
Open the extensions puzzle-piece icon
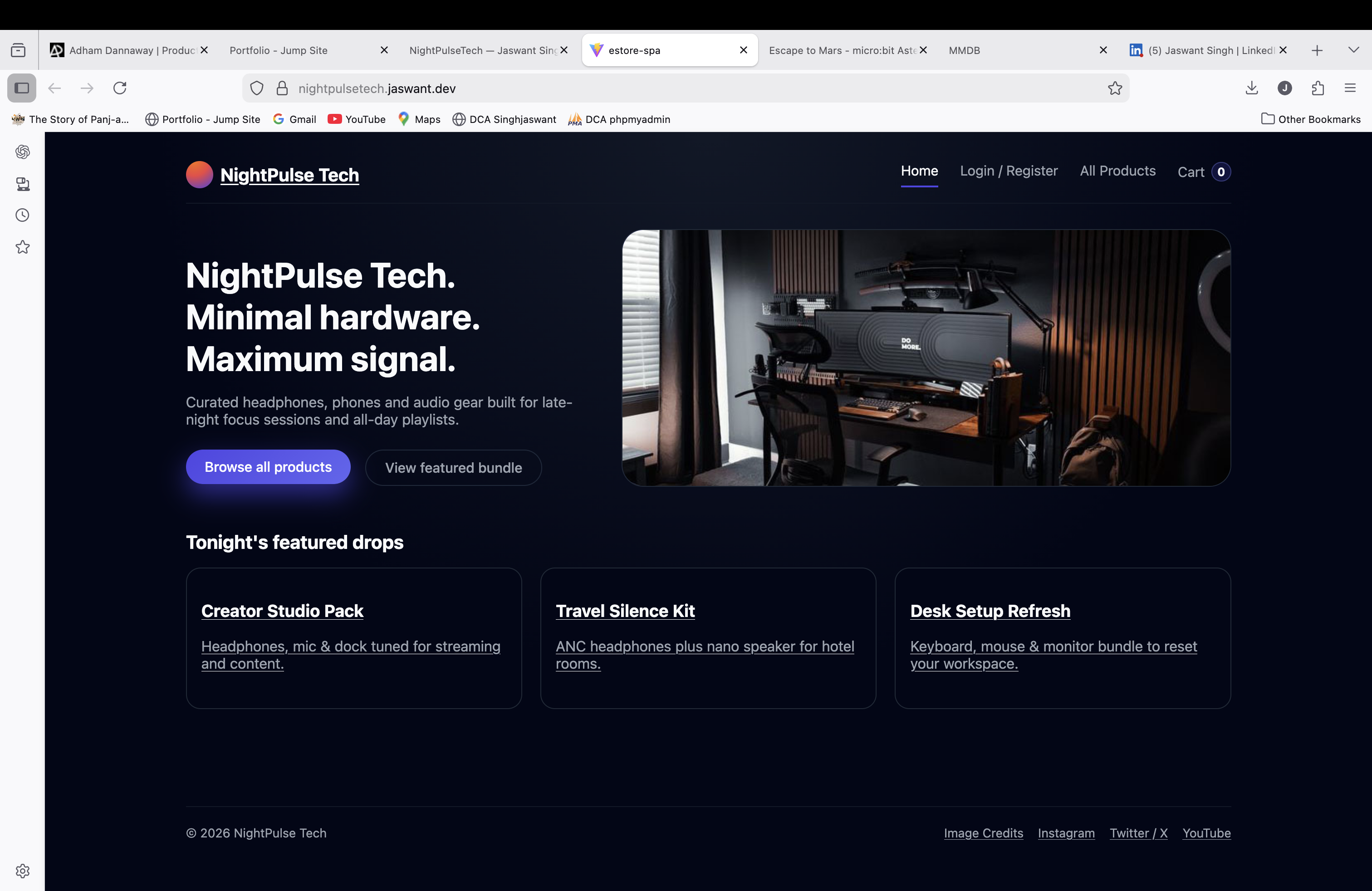click(x=1318, y=88)
